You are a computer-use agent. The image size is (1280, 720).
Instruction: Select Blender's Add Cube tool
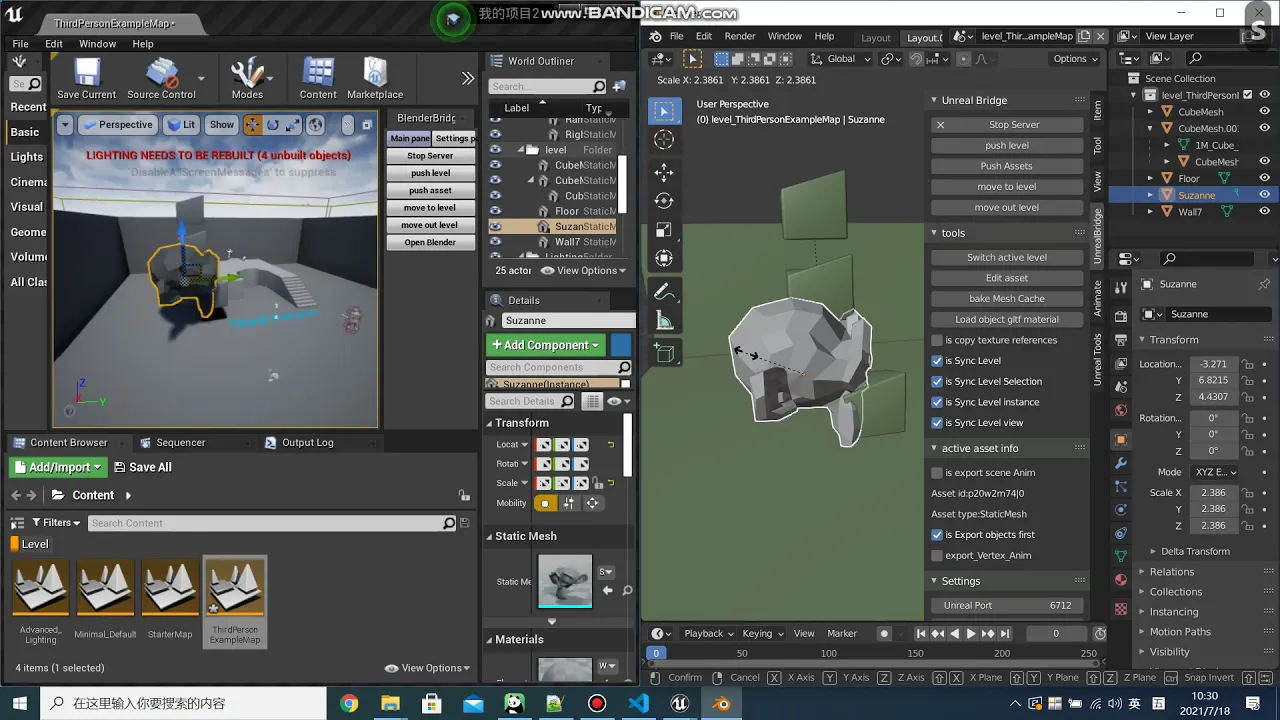pyautogui.click(x=664, y=352)
